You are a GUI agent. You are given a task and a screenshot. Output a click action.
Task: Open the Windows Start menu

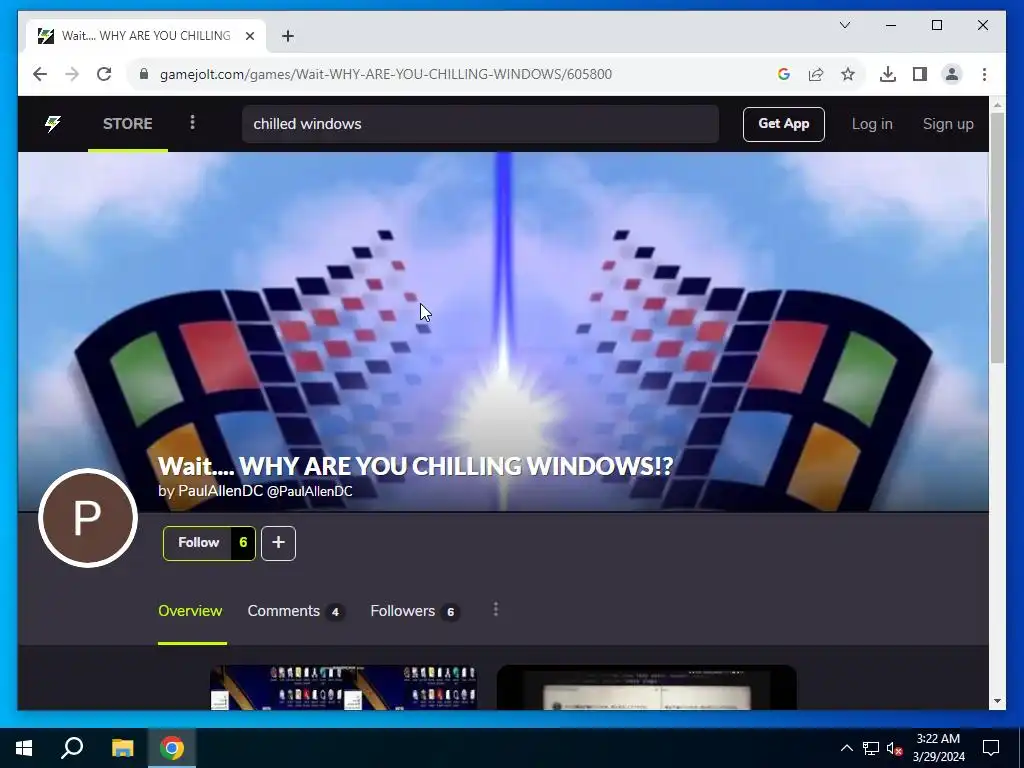click(24, 748)
